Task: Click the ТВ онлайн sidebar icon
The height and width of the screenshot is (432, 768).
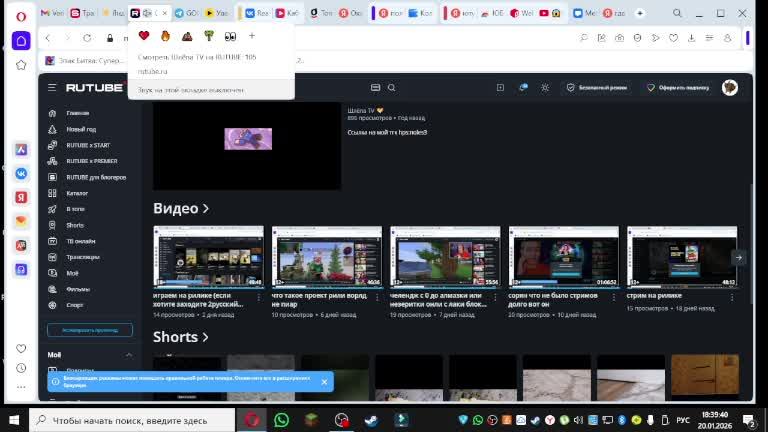Action: 52,241
